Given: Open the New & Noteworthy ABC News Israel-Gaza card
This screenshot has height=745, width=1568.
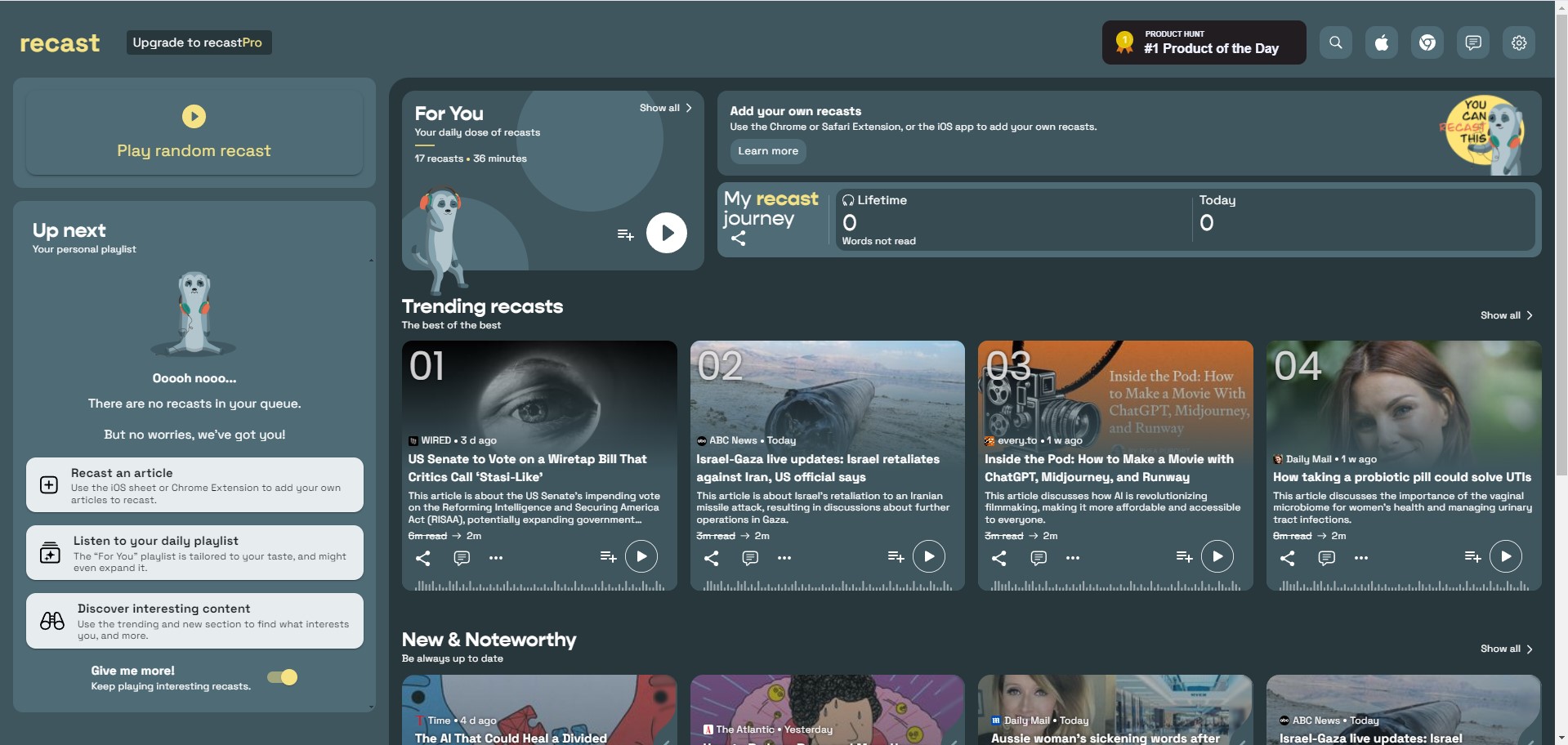Looking at the screenshot, I should point(1404,710).
